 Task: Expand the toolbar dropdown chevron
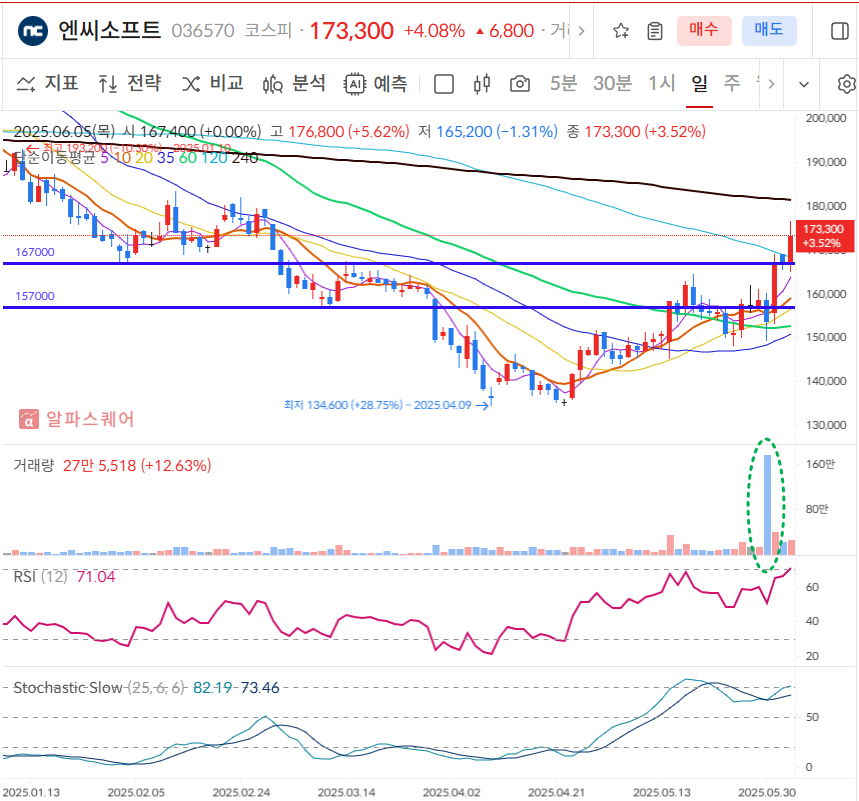[804, 84]
